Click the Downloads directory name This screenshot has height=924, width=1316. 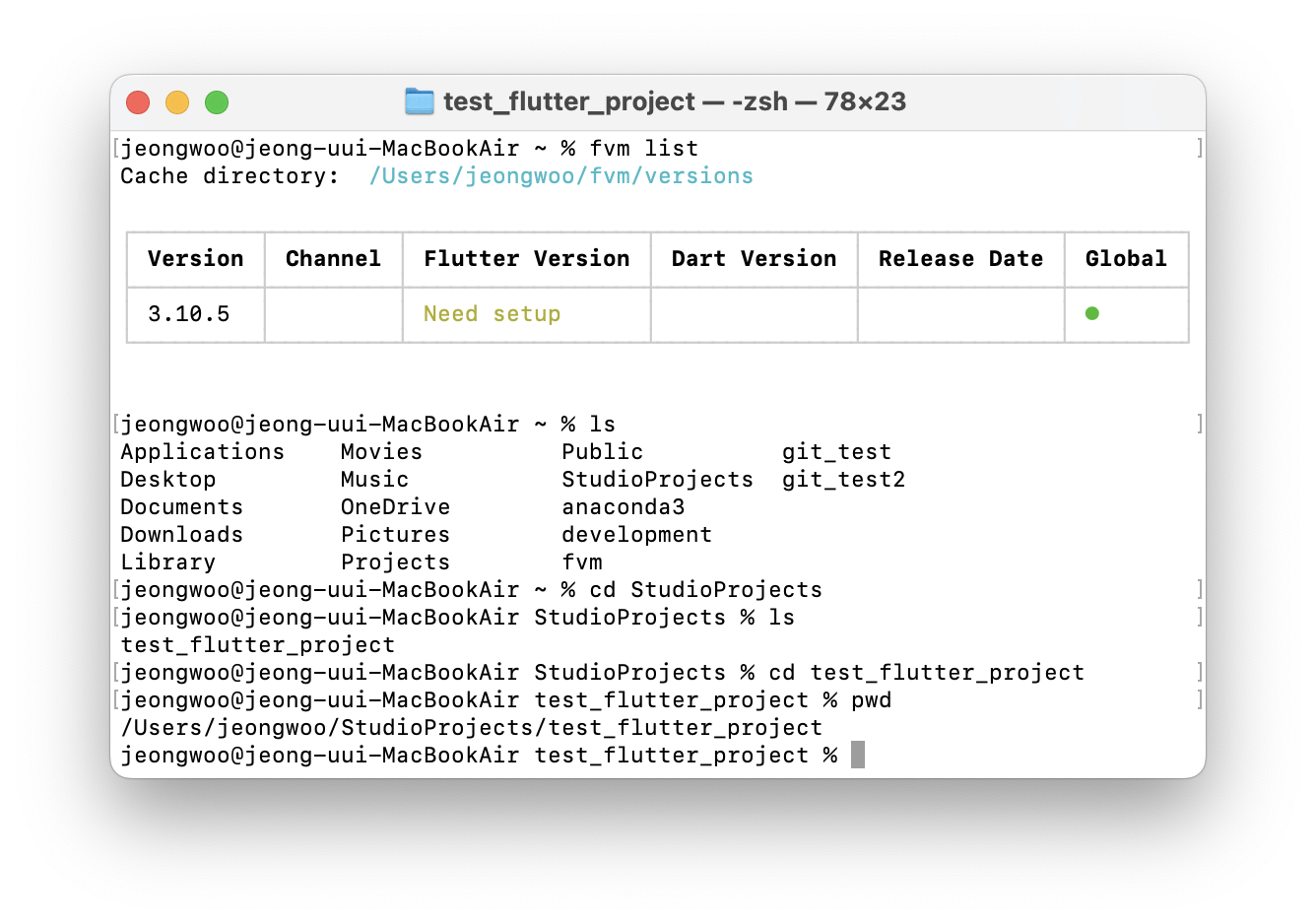click(181, 535)
